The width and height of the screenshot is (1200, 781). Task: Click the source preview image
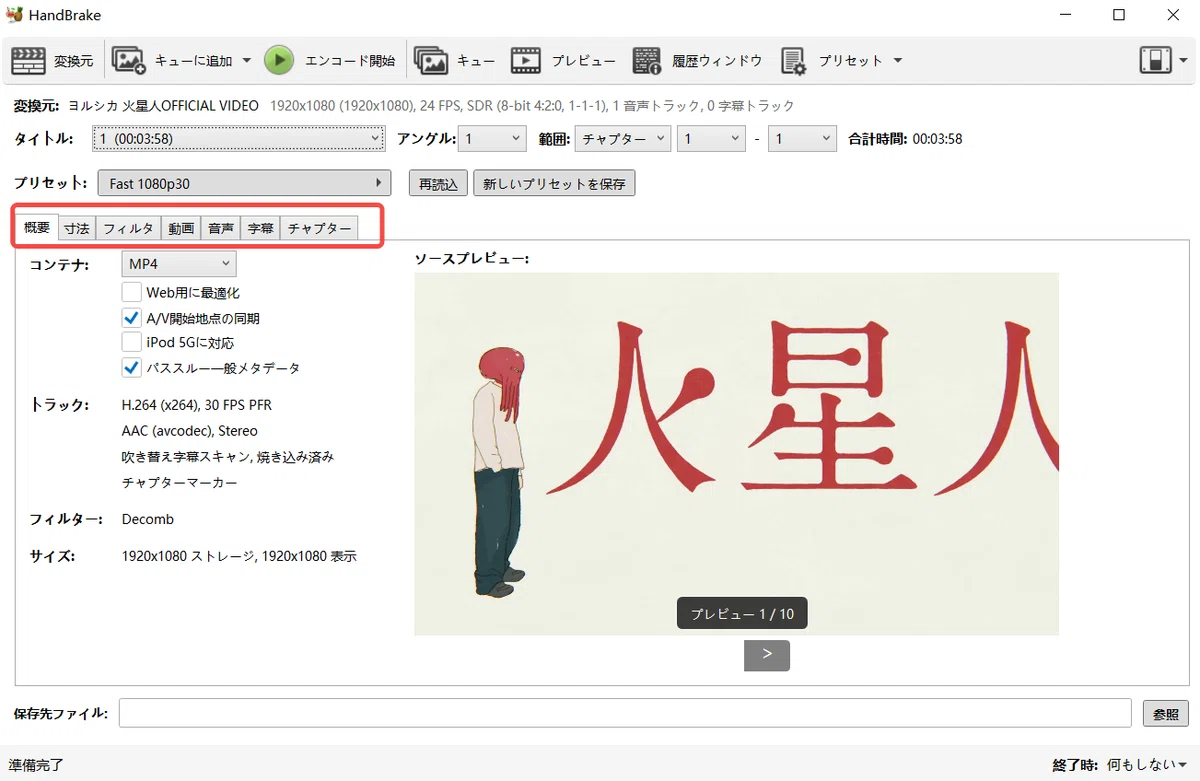pyautogui.click(x=736, y=453)
